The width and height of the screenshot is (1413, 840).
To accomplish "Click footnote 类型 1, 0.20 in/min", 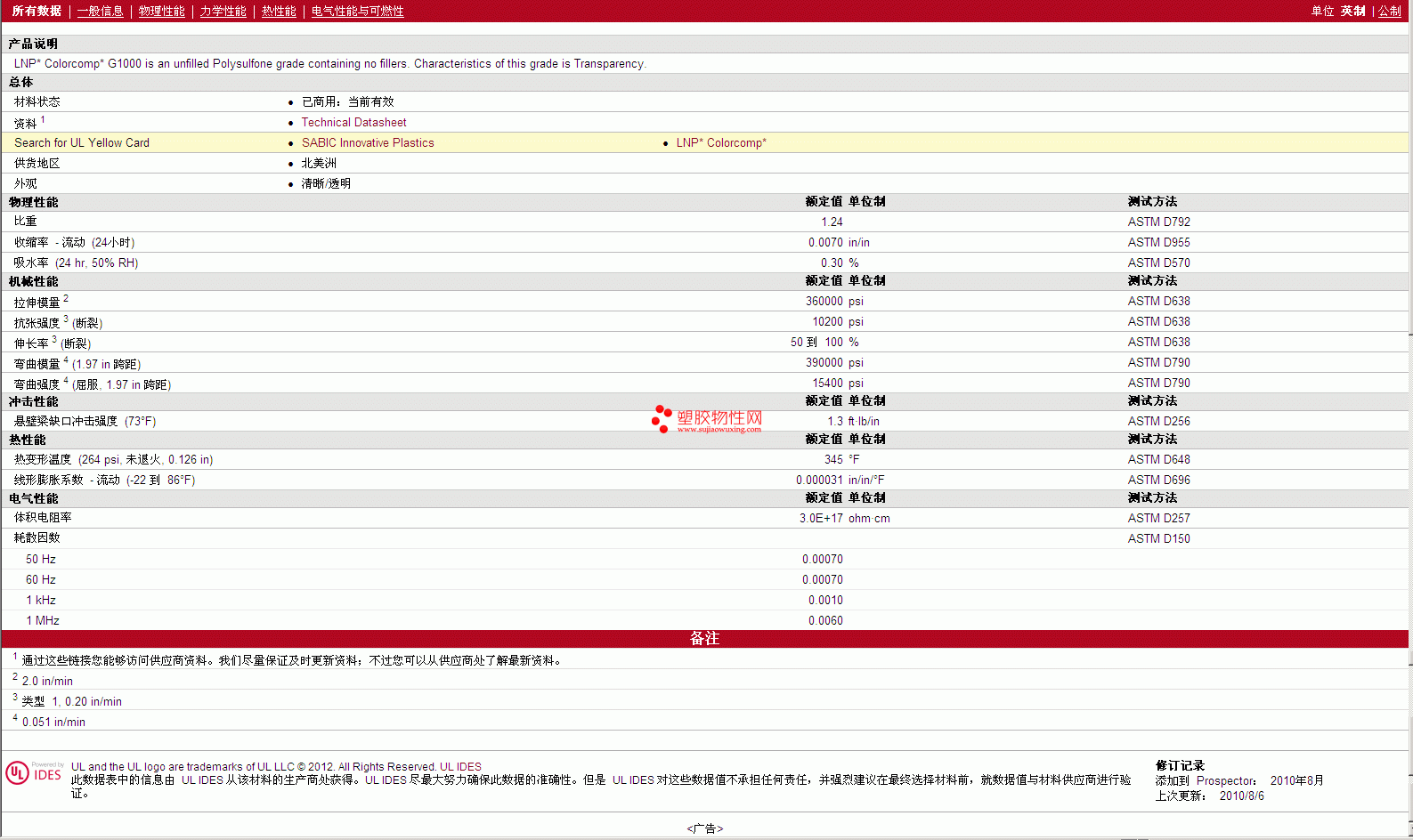I will 71,701.
